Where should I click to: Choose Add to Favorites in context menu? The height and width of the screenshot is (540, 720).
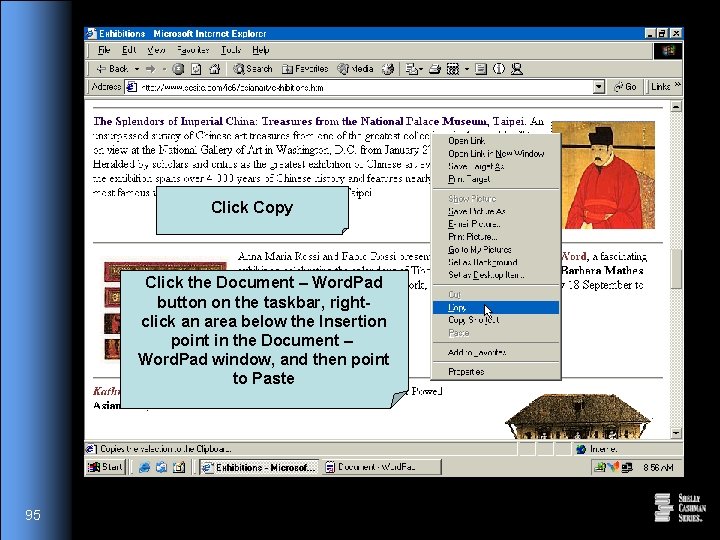click(496, 353)
